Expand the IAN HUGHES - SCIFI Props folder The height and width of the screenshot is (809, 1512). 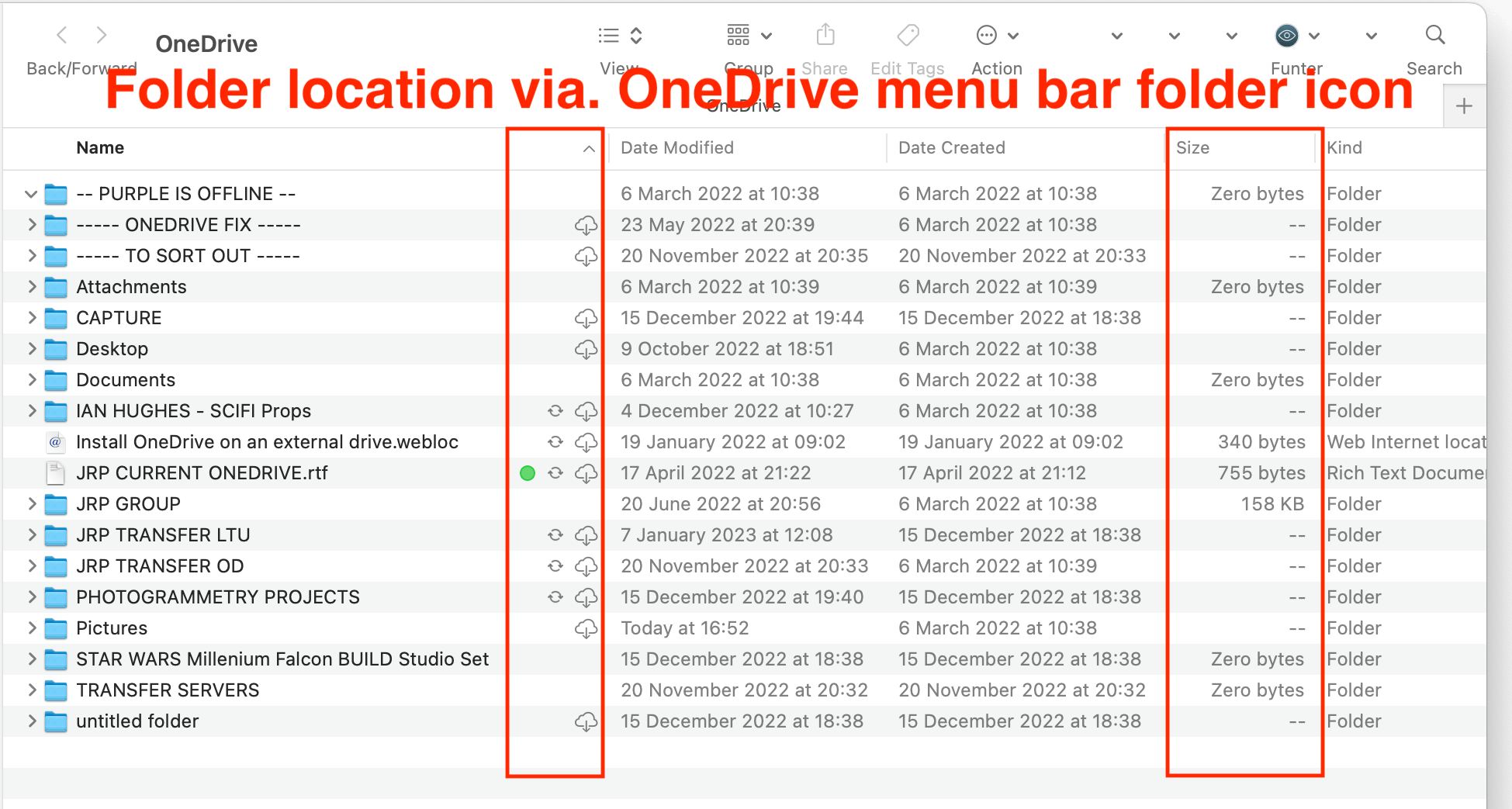(x=31, y=411)
